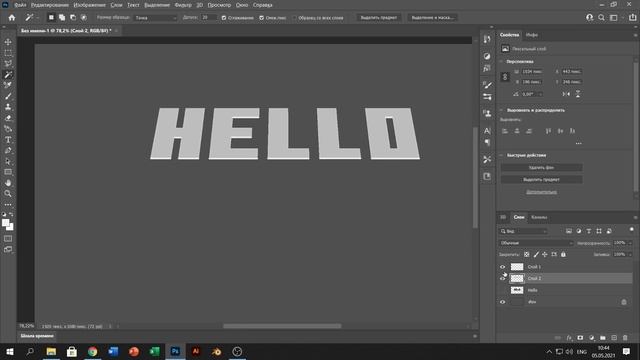This screenshot has width=640, height=360.
Task: Enable Sample All Layers checkbox
Action: (x=295, y=18)
